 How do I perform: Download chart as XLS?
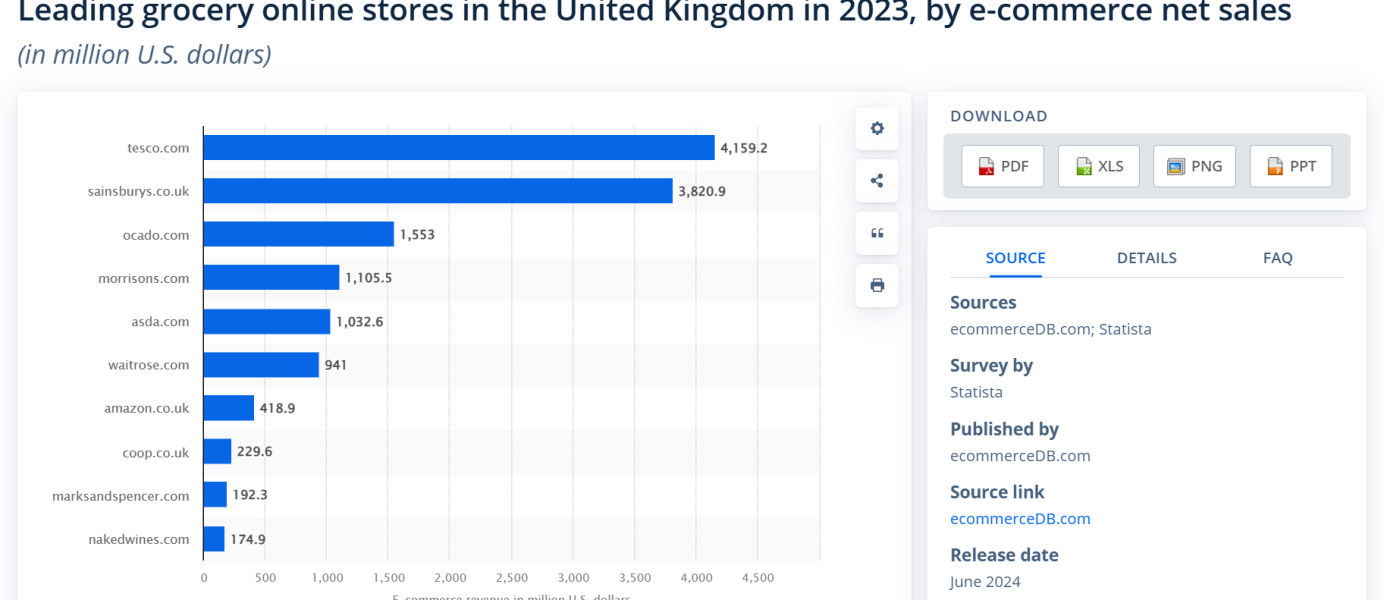[x=1099, y=166]
